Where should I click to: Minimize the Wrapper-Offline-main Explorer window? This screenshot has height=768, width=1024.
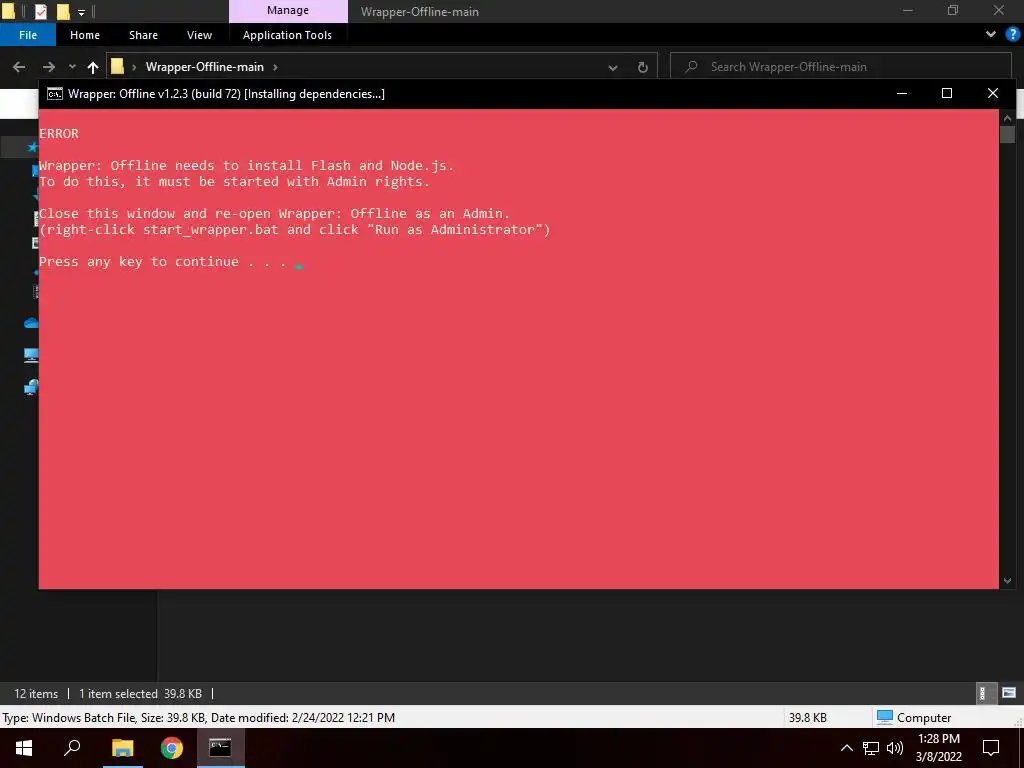pos(907,10)
